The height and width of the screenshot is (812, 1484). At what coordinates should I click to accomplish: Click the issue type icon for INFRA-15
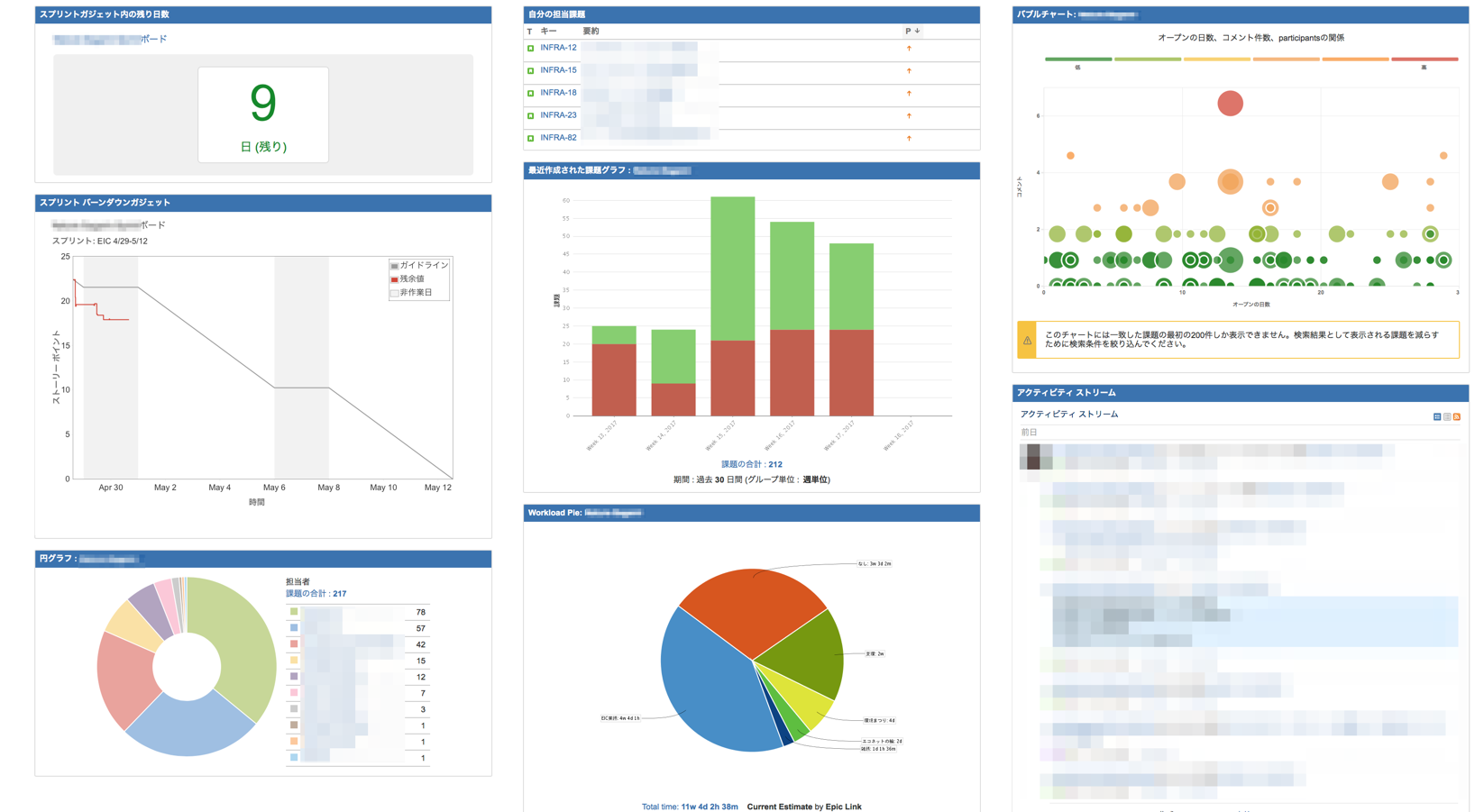click(x=531, y=71)
